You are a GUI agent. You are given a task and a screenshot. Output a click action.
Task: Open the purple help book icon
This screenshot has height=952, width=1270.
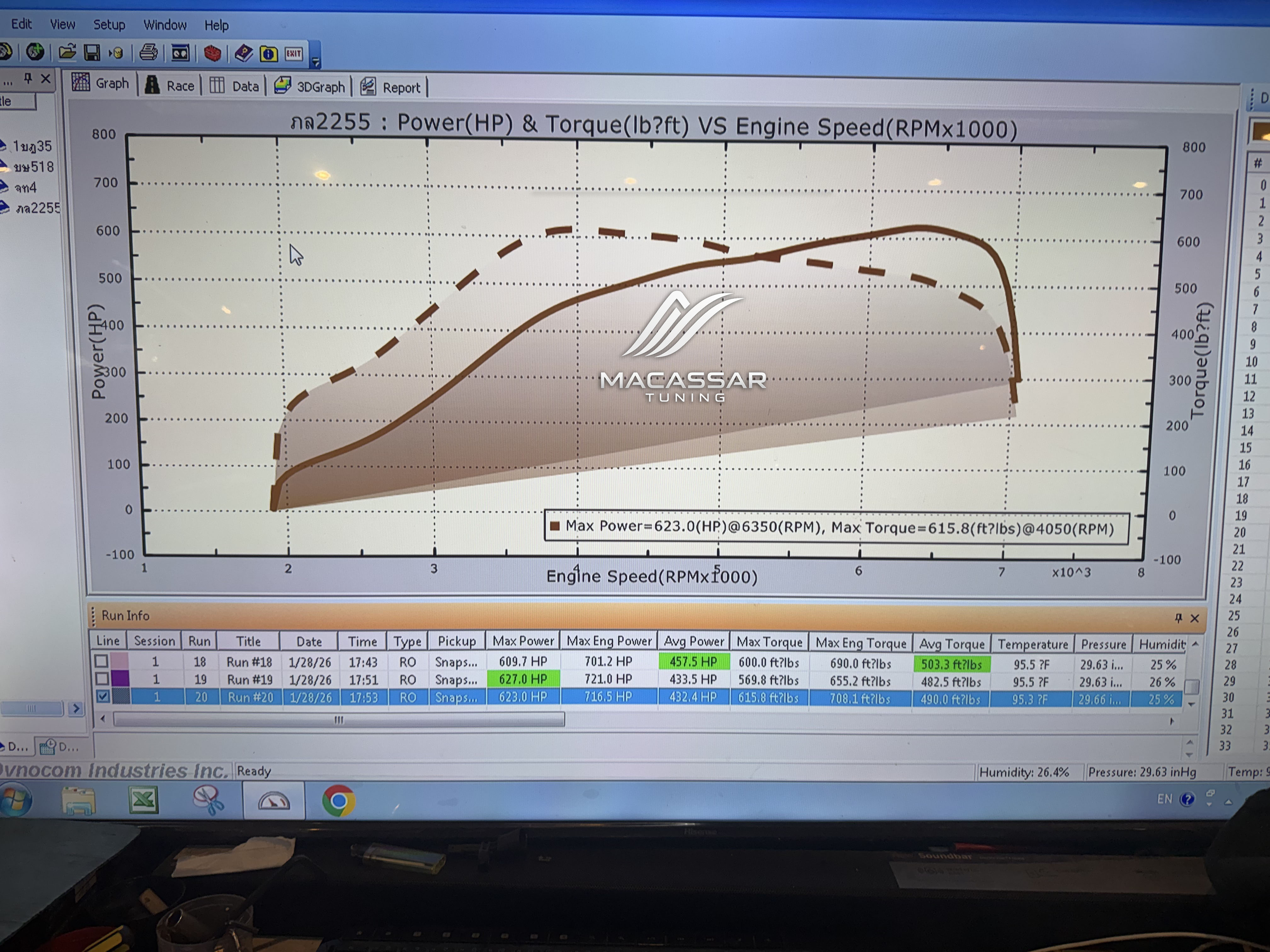[x=243, y=54]
